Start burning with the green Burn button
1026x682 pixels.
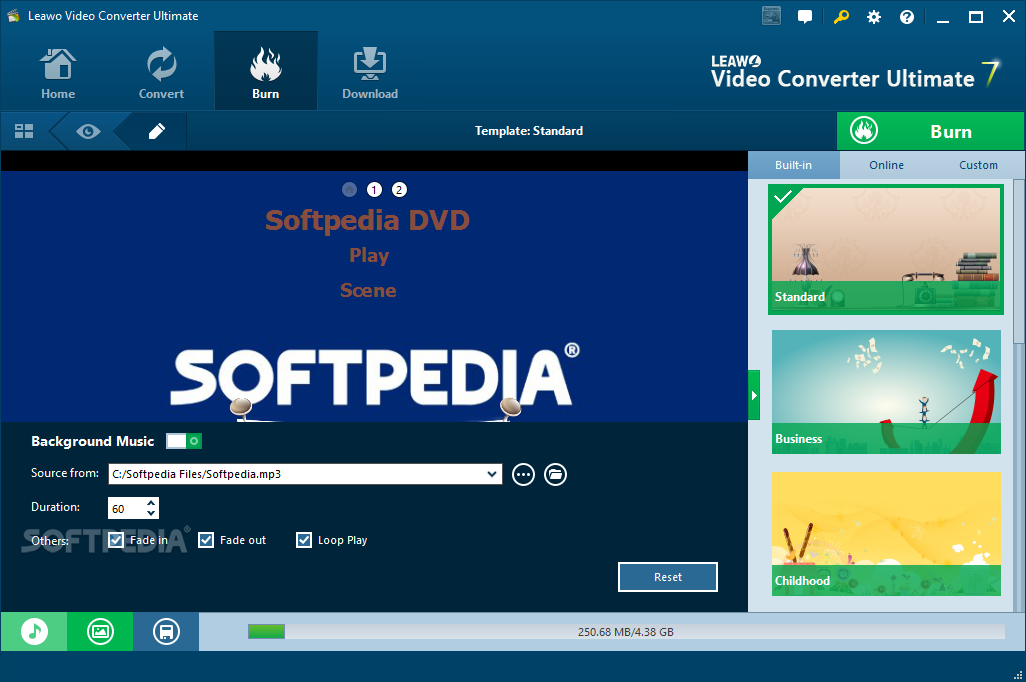tap(930, 131)
